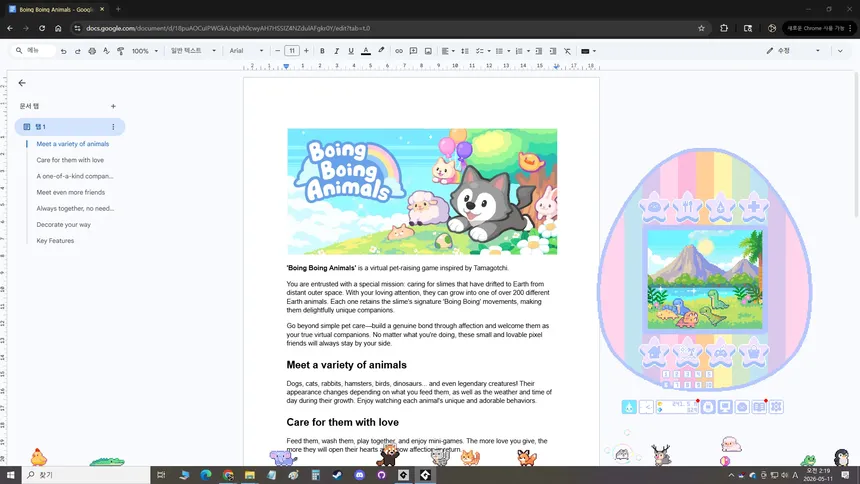Reload the page in Chrome
The height and width of the screenshot is (484, 860).
[x=42, y=28]
